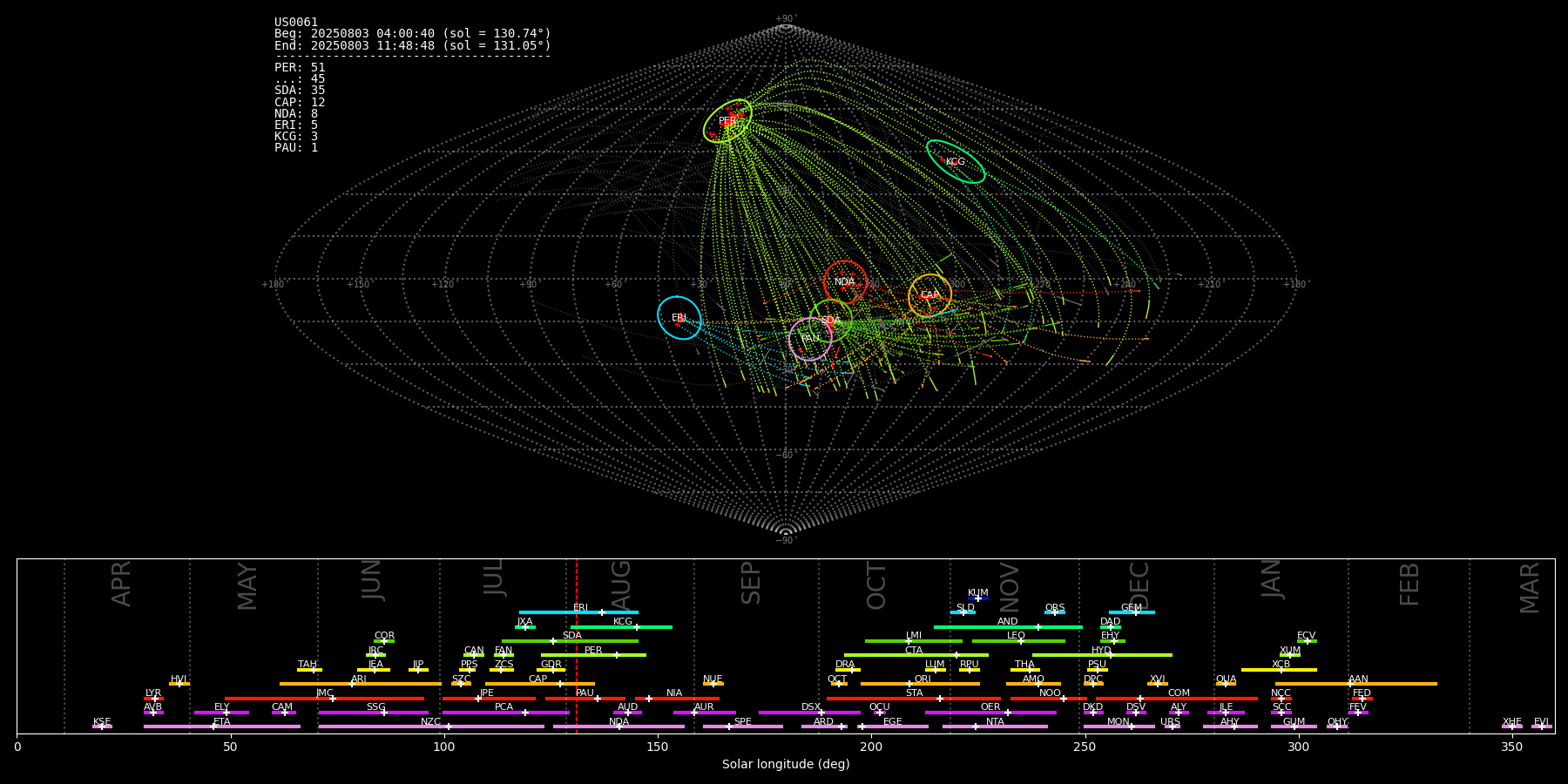The image size is (1568, 784).
Task: Click the AND shower activity bar
Action: coord(1008,627)
